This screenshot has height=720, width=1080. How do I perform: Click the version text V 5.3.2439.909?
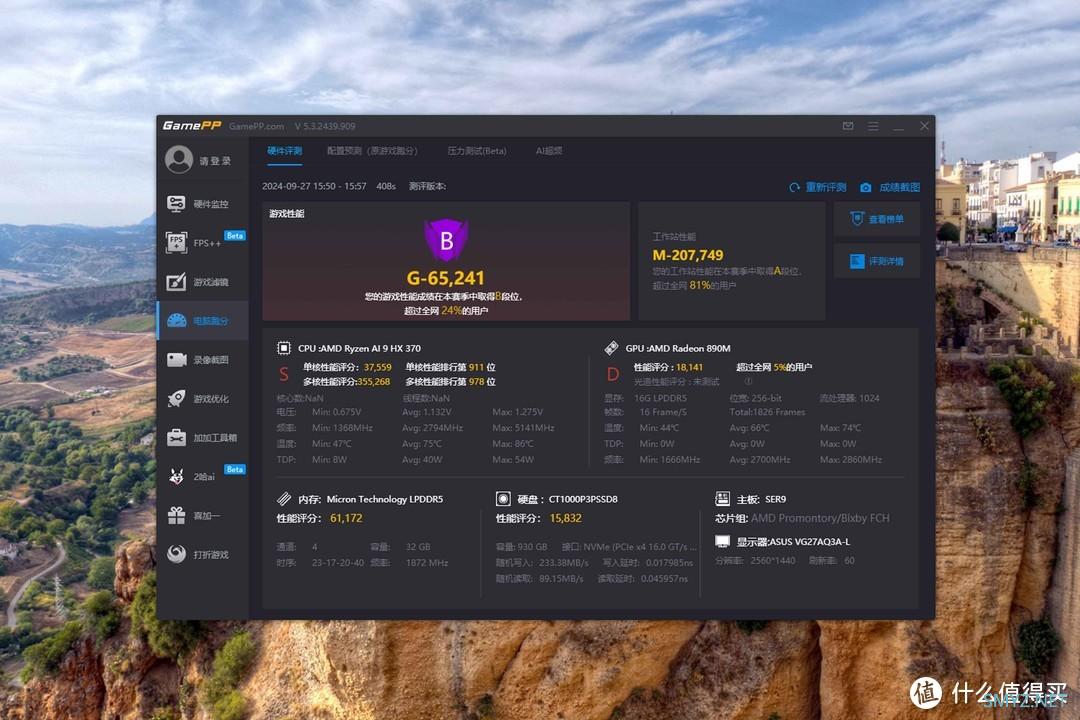325,126
